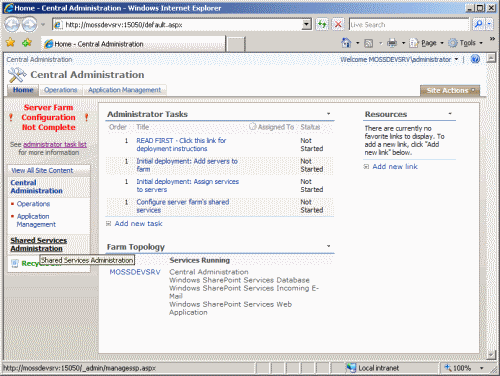Open the Farm Topology web part menu

328,246
